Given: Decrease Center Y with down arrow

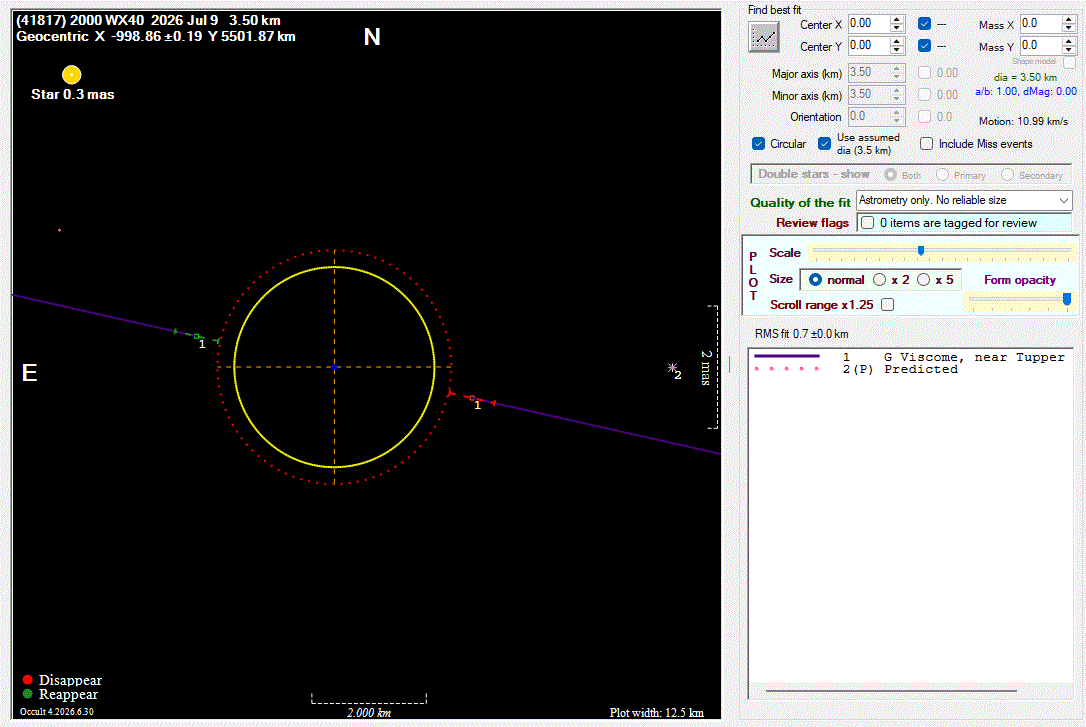Looking at the screenshot, I should tap(897, 51).
